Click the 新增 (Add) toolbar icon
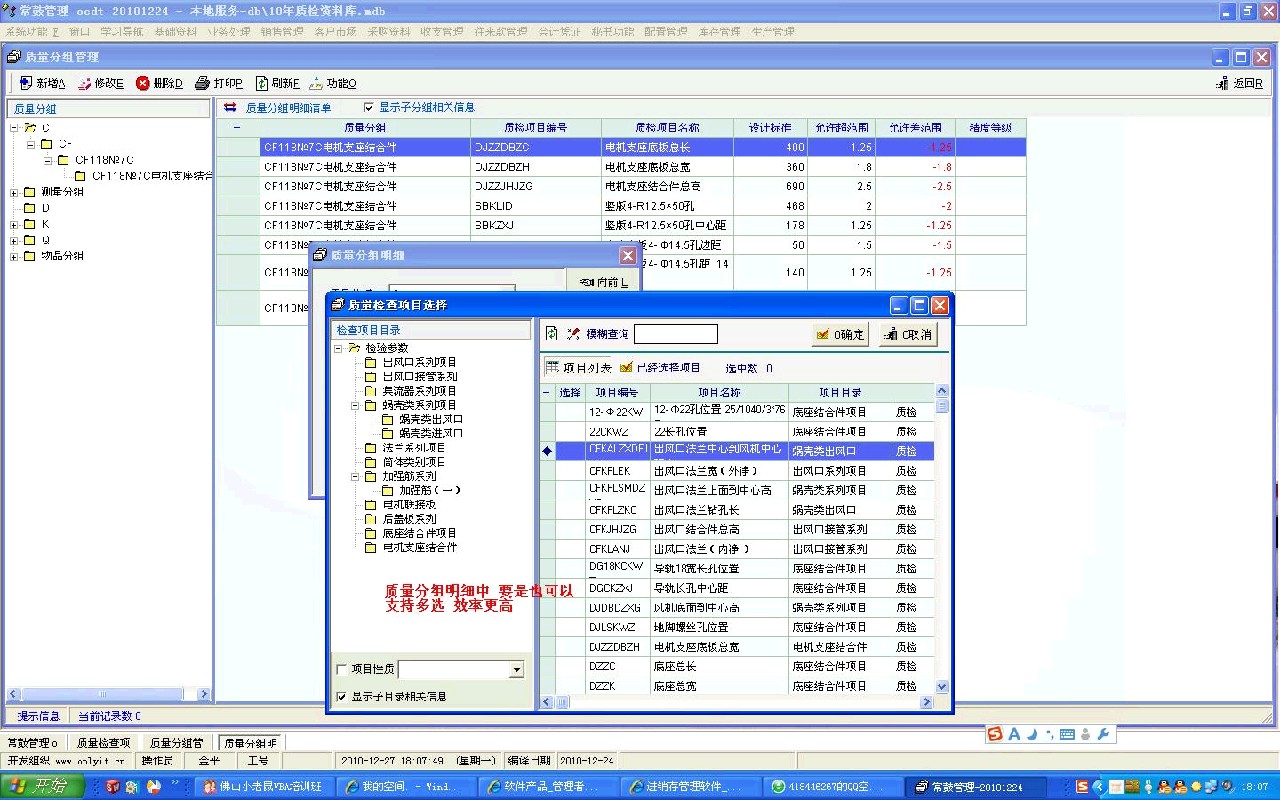Image resolution: width=1280 pixels, height=800 pixels. tap(26, 83)
